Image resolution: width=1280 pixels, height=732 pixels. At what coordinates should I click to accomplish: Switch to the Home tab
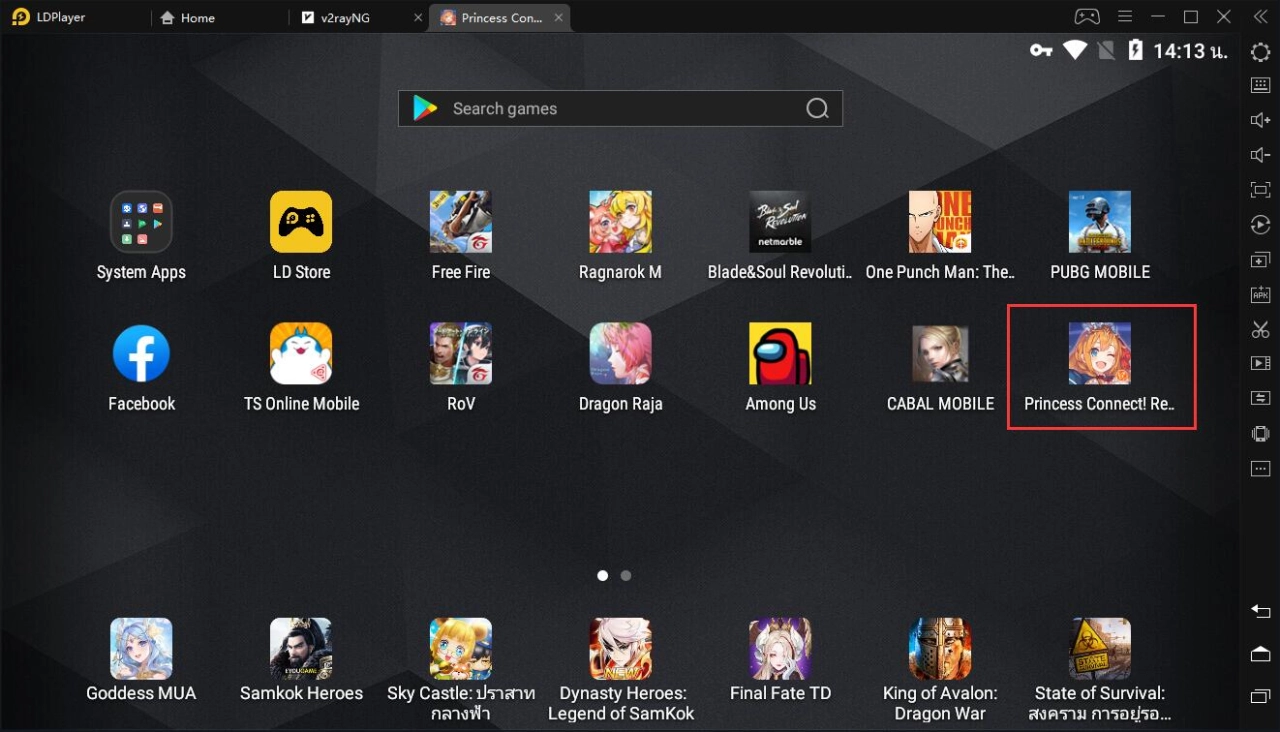coord(196,17)
